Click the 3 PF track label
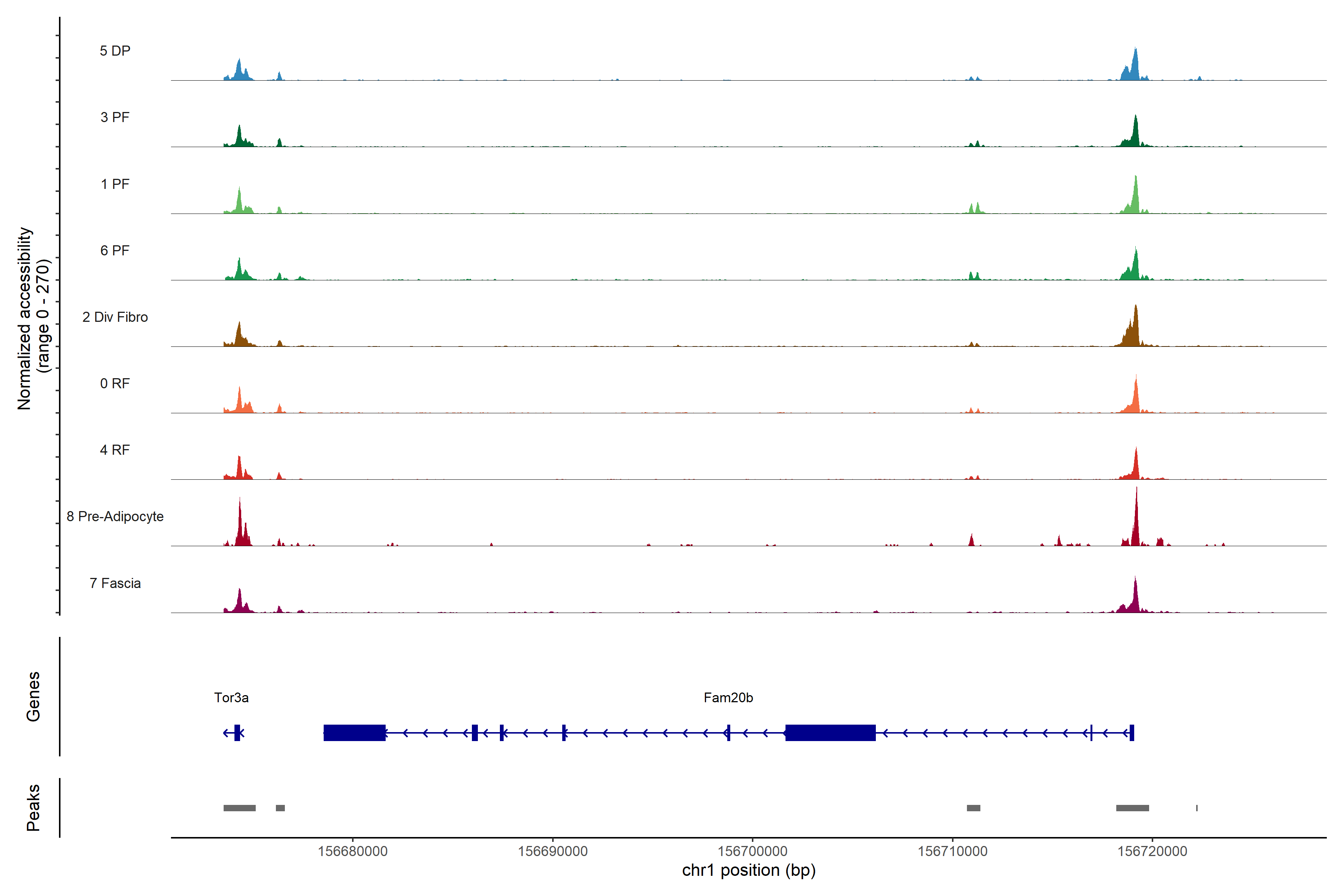1344x896 pixels. 115,117
